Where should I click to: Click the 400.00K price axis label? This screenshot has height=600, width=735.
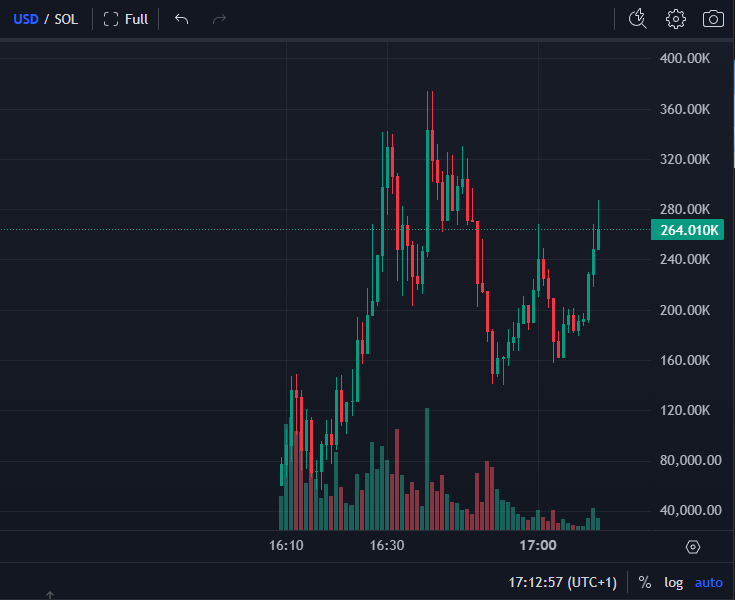[685, 59]
